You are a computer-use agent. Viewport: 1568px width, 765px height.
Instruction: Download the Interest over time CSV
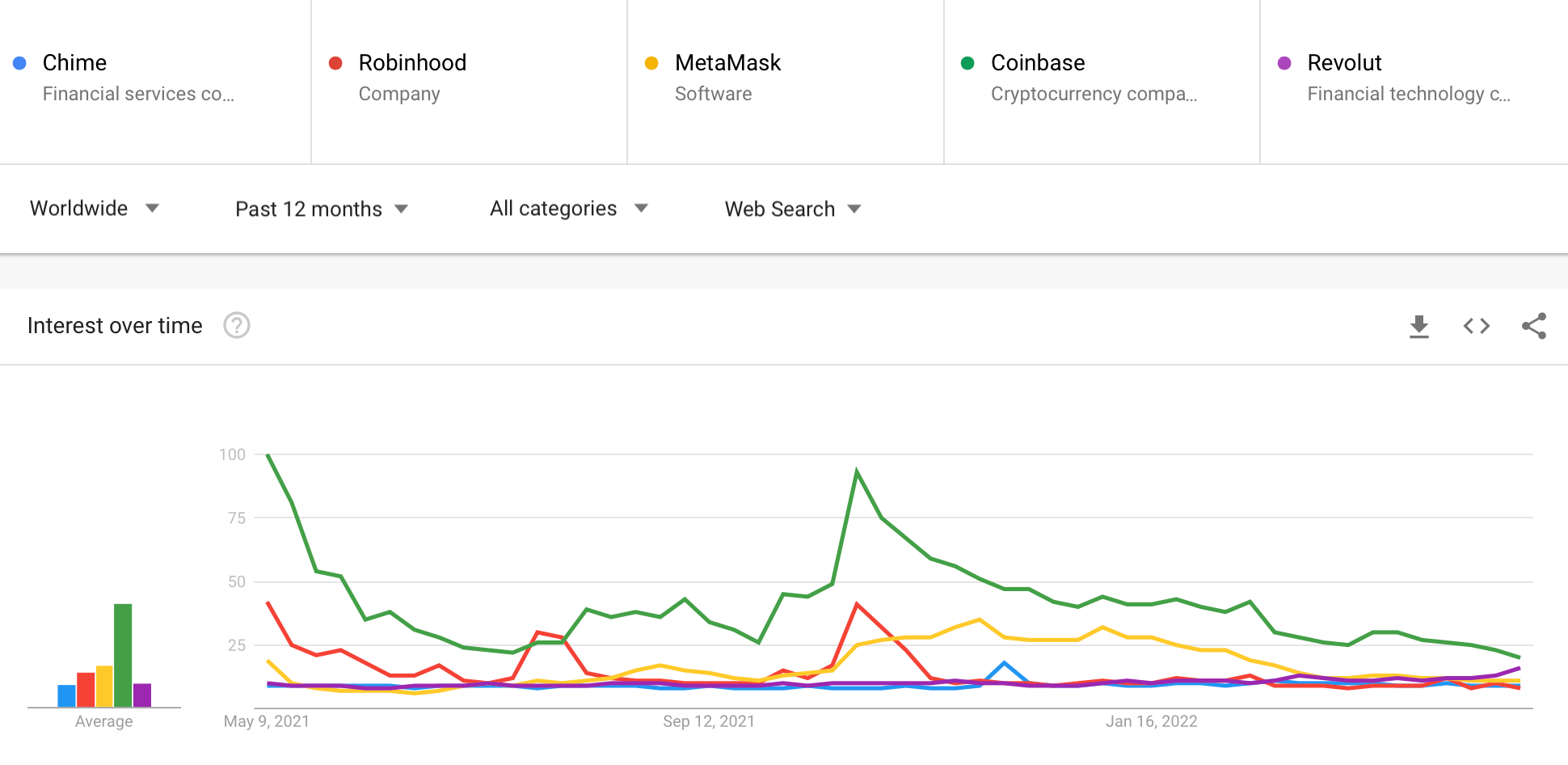(x=1419, y=326)
